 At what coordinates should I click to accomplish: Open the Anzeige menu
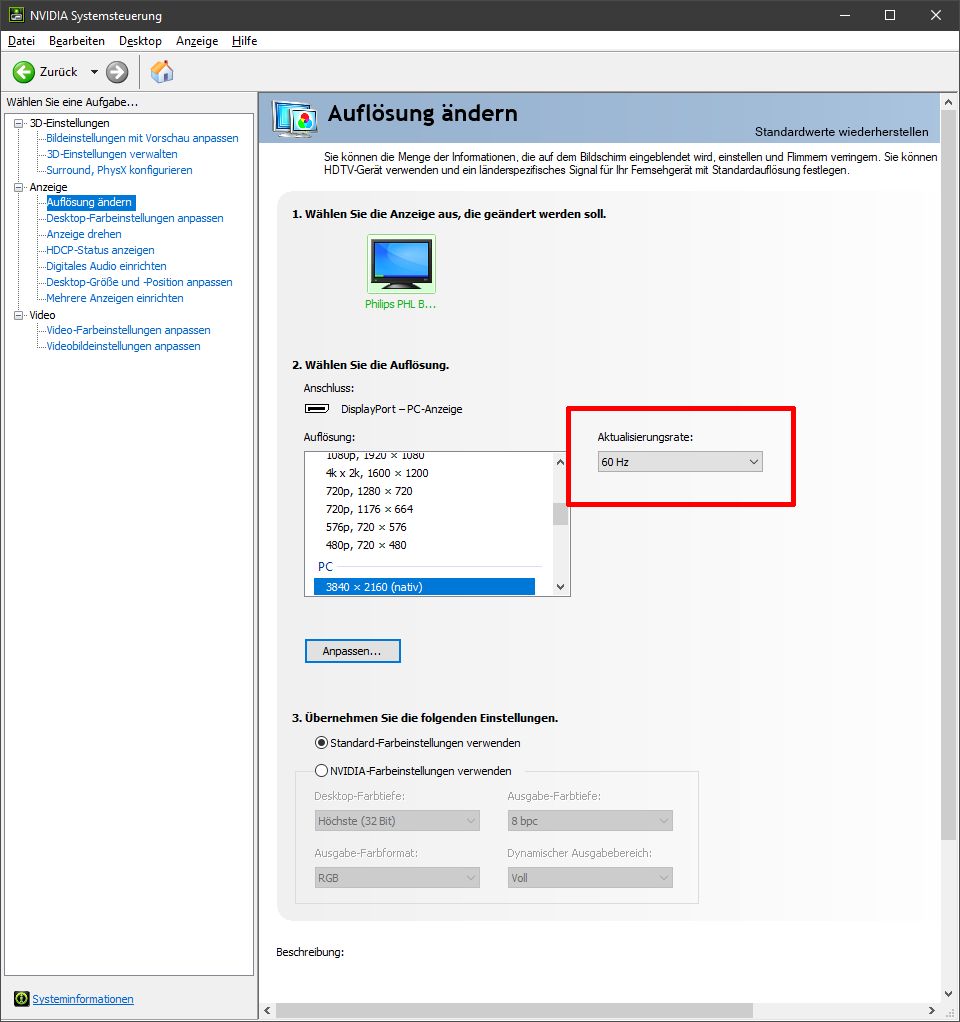pos(197,40)
